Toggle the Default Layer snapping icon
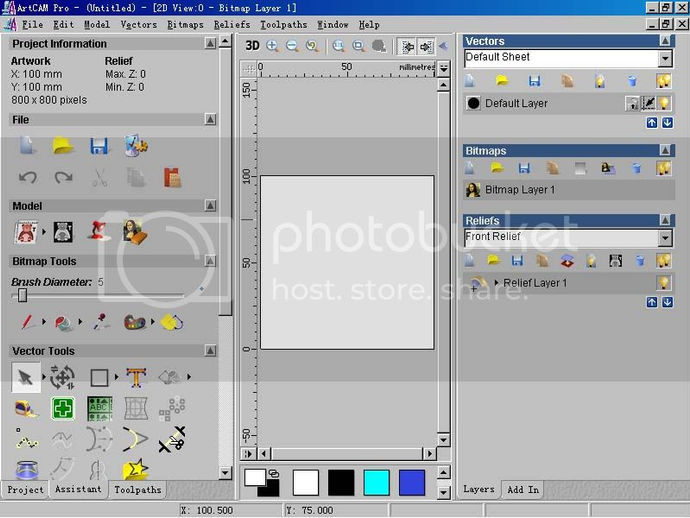690x518 pixels. 648,103
